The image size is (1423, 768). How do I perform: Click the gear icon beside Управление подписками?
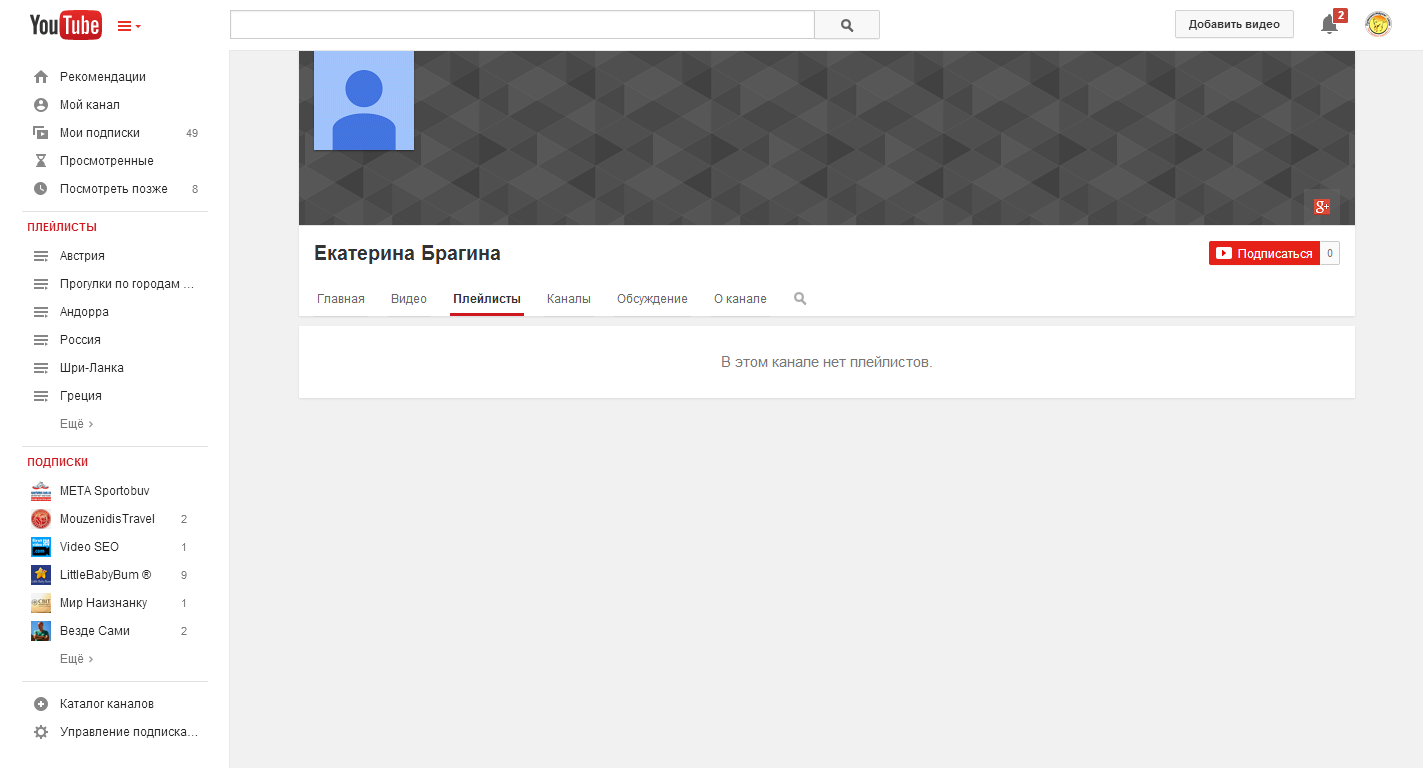click(x=41, y=732)
